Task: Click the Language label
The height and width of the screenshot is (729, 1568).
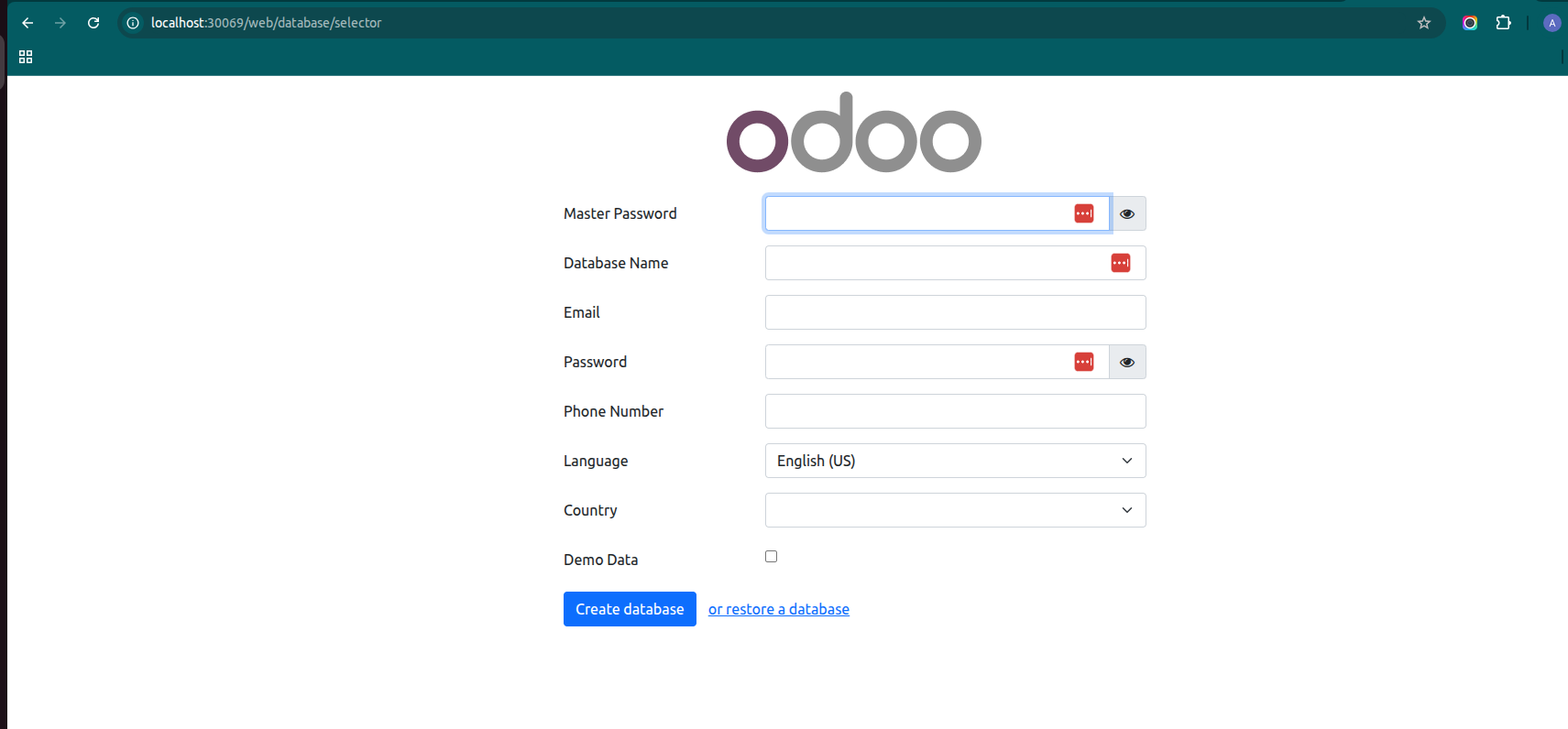Action: point(596,461)
